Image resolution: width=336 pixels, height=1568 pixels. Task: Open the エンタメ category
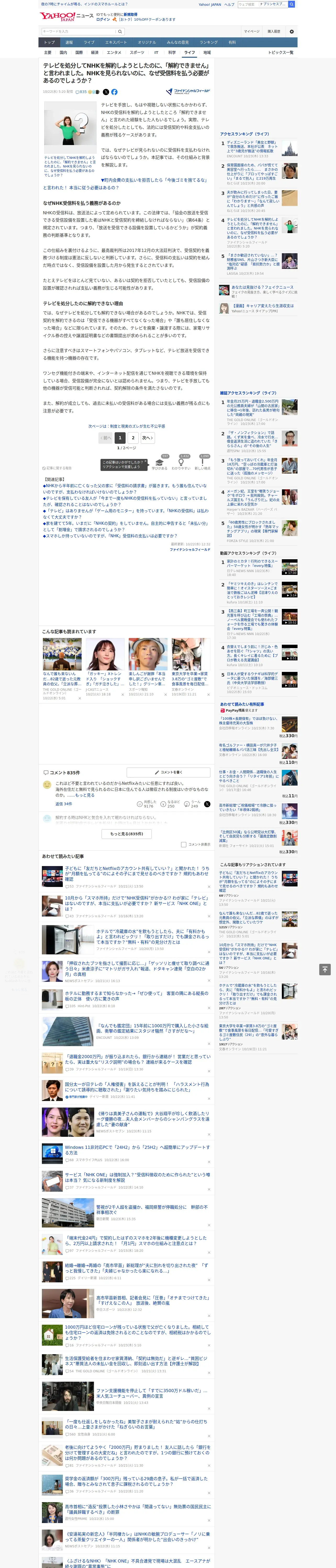(x=114, y=52)
